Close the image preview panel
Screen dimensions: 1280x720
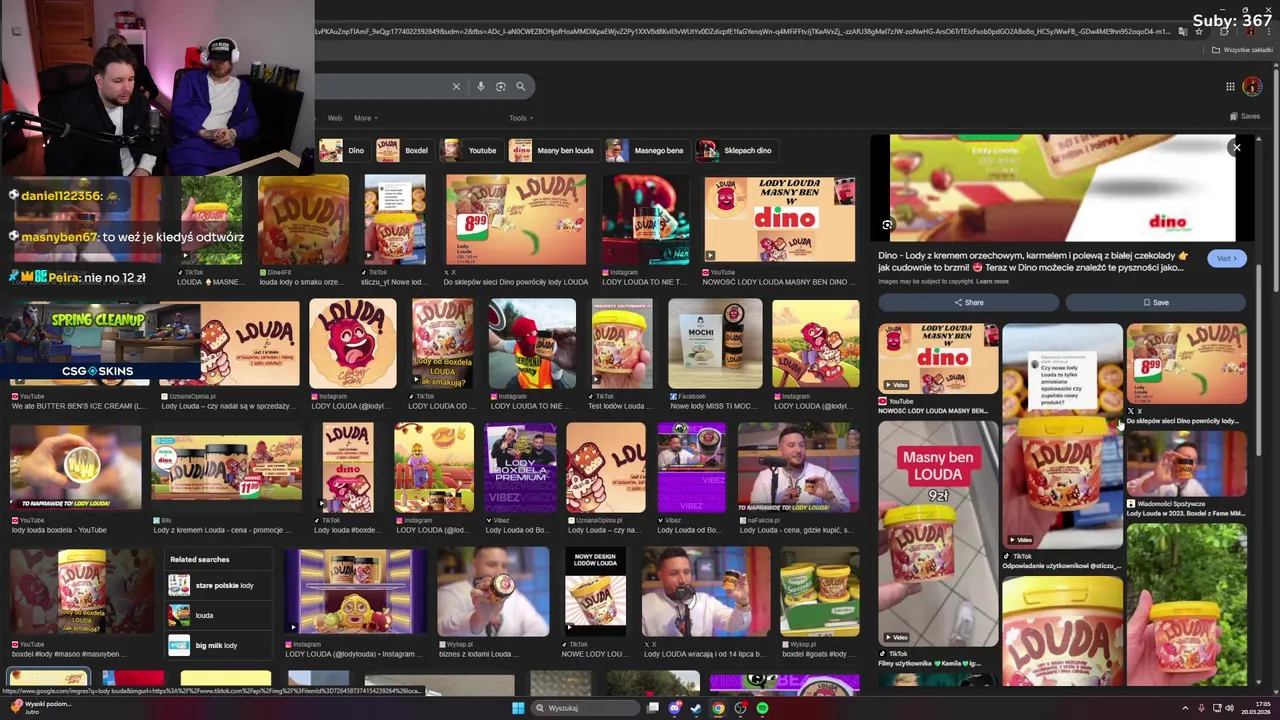click(x=1236, y=148)
